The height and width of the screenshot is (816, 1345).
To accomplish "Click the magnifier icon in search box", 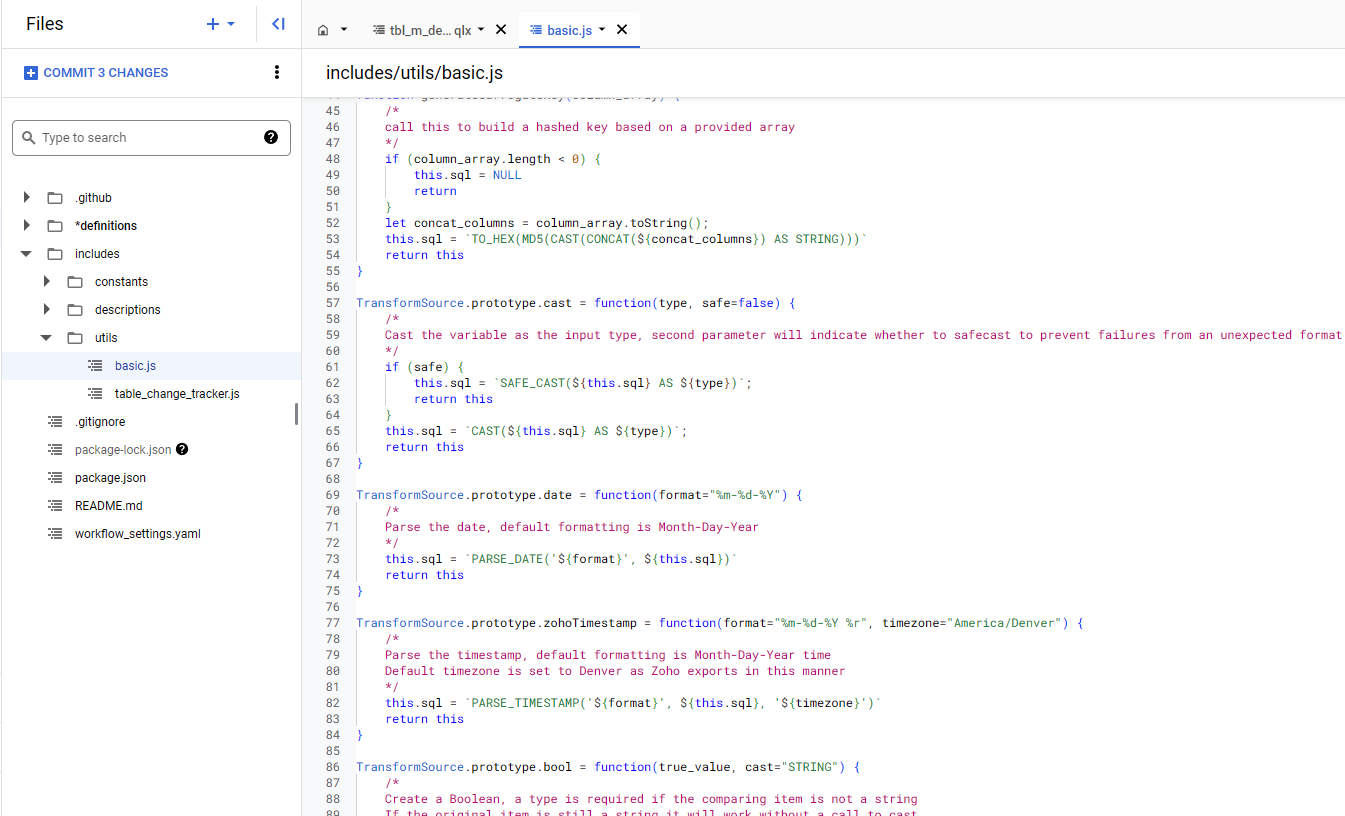I will pos(28,138).
